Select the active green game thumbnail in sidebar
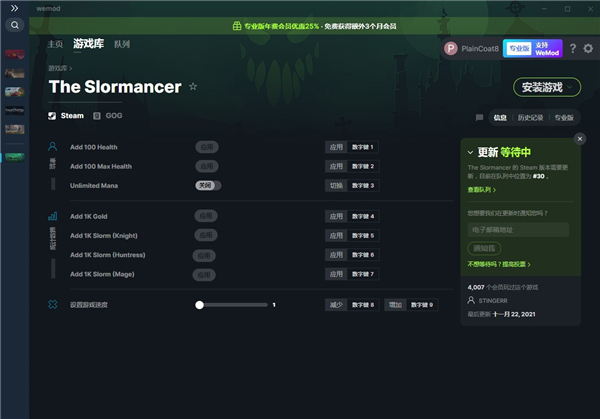 pyautogui.click(x=15, y=157)
